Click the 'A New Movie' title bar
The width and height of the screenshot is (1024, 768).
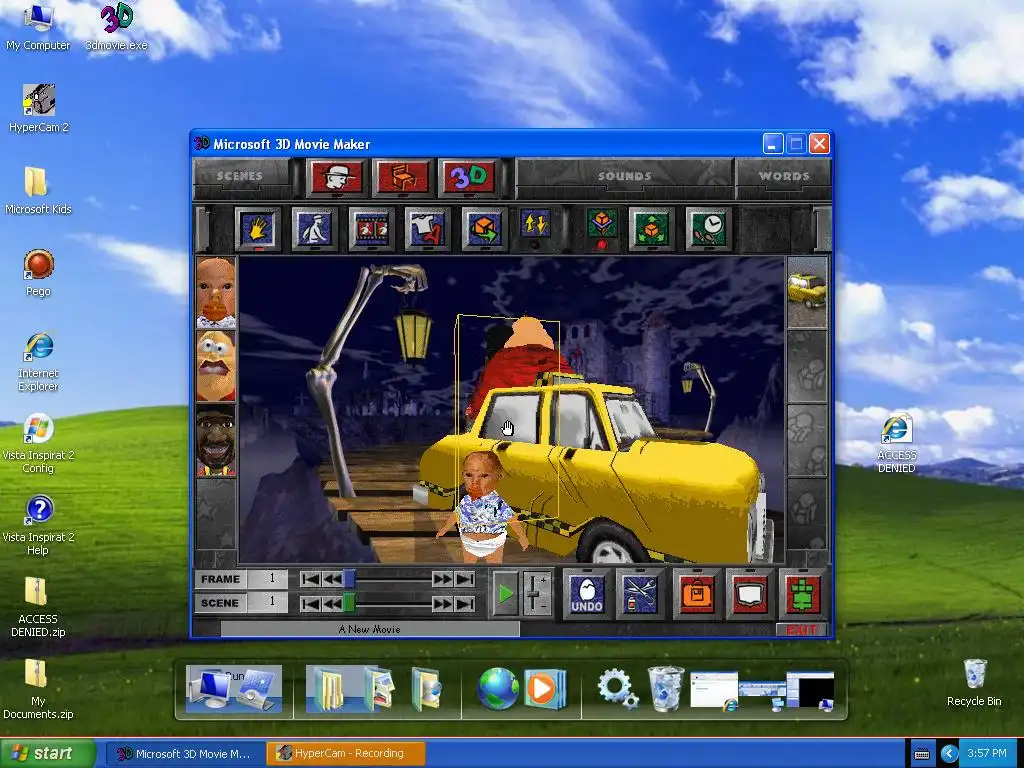click(370, 629)
